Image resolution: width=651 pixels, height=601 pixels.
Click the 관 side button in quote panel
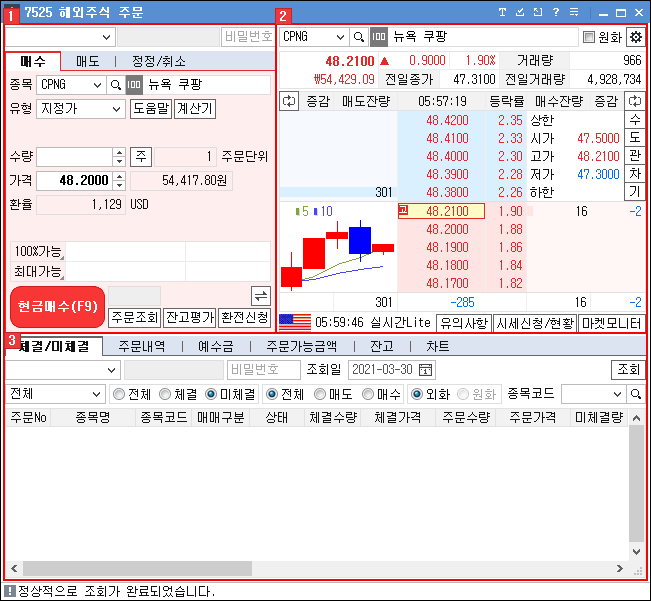click(x=635, y=155)
